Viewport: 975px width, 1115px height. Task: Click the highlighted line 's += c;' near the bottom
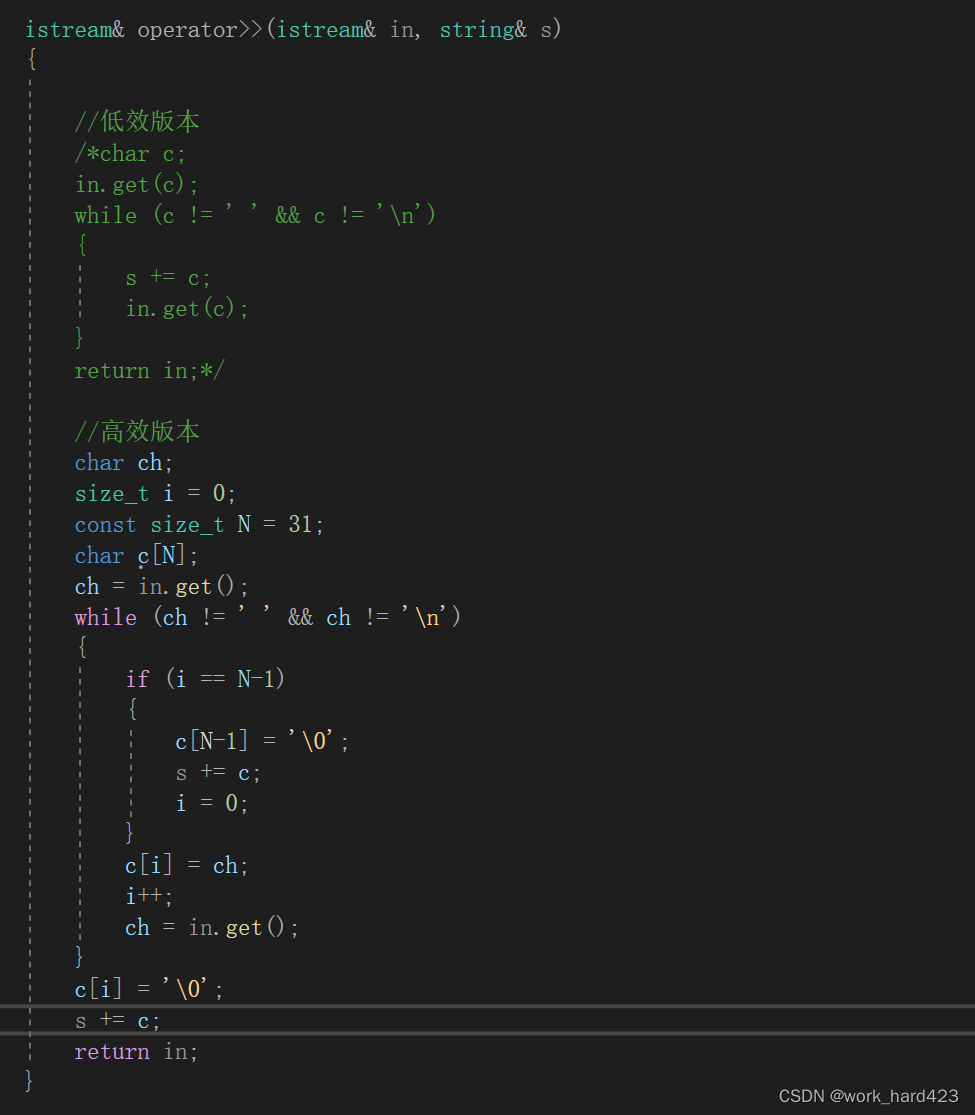[118, 1020]
